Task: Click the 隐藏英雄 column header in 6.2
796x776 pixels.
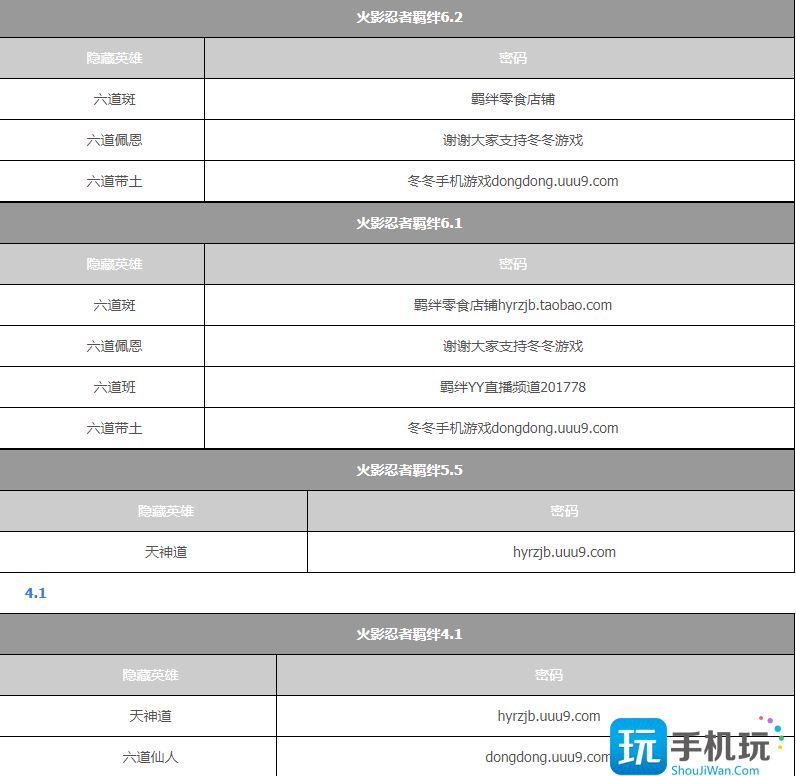Action: [102, 58]
